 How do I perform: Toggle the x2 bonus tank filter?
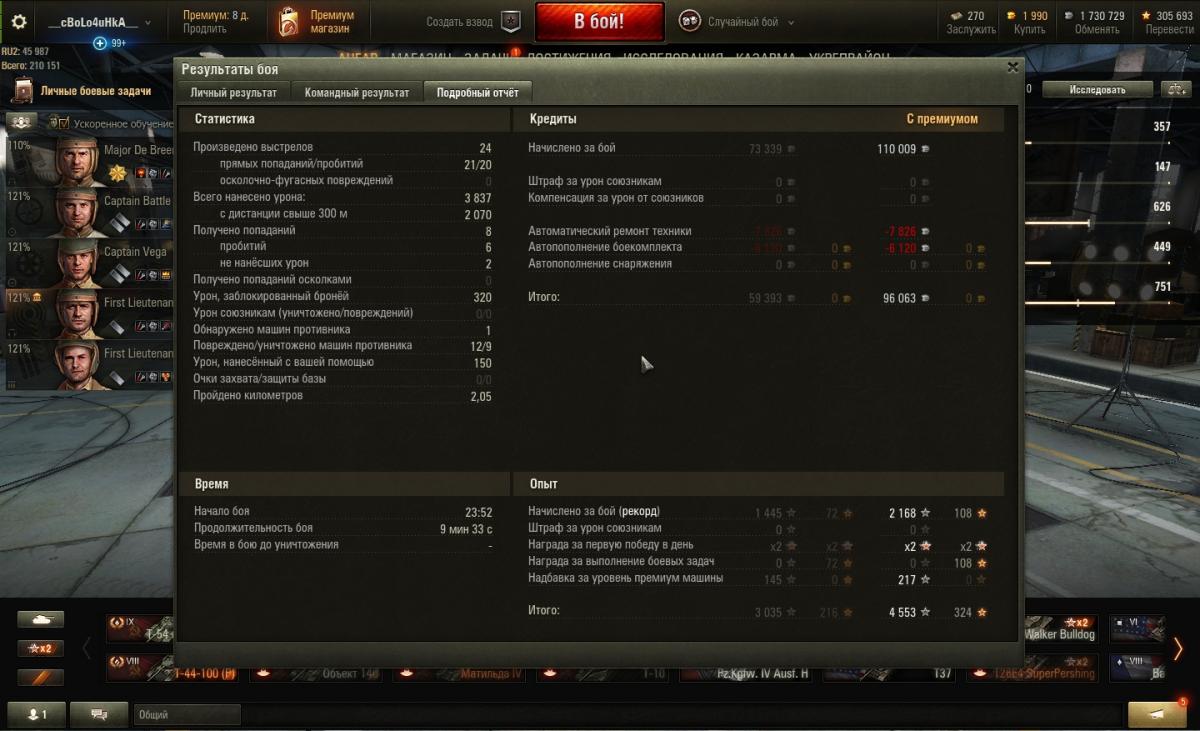pos(40,648)
